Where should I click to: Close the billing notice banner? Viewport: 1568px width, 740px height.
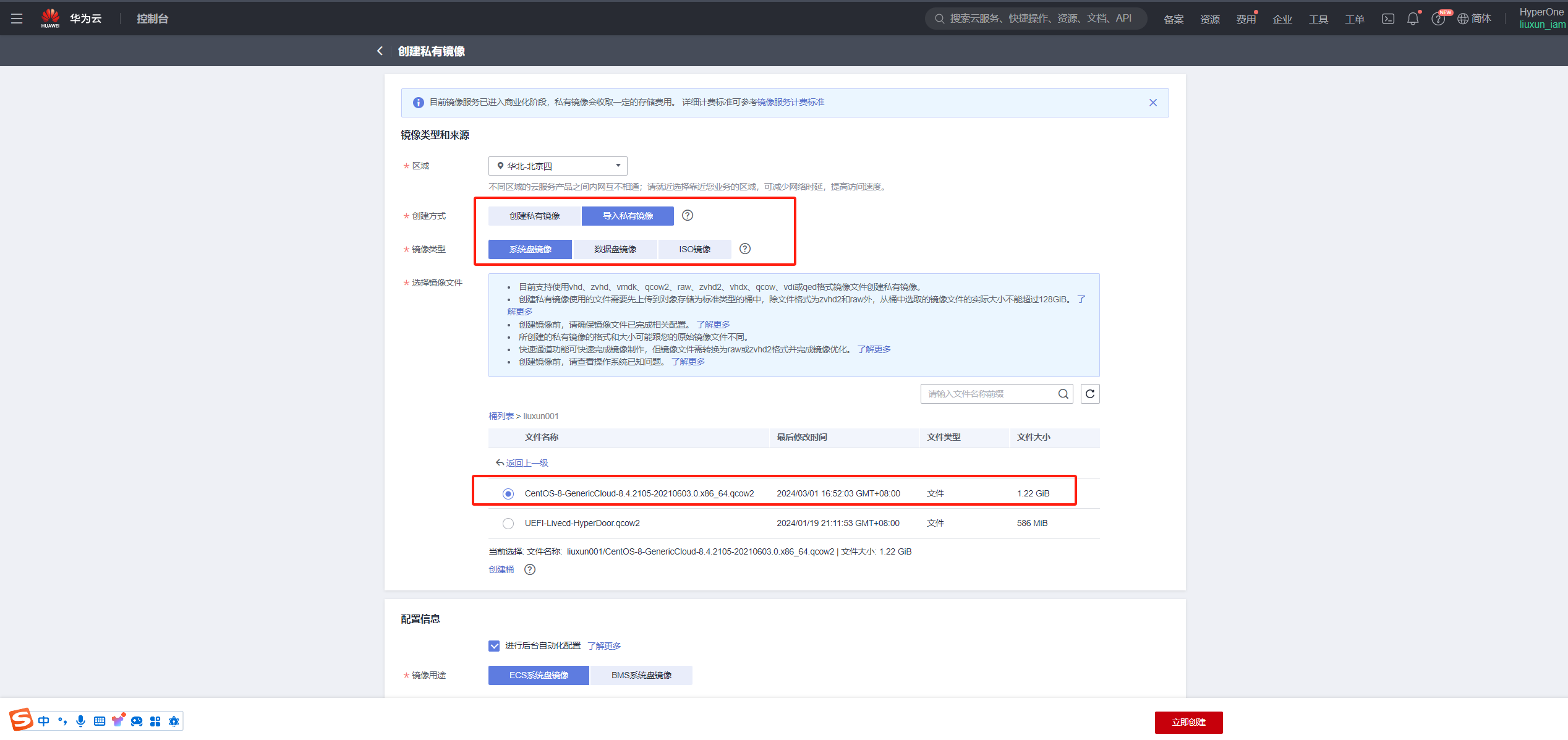[1153, 103]
